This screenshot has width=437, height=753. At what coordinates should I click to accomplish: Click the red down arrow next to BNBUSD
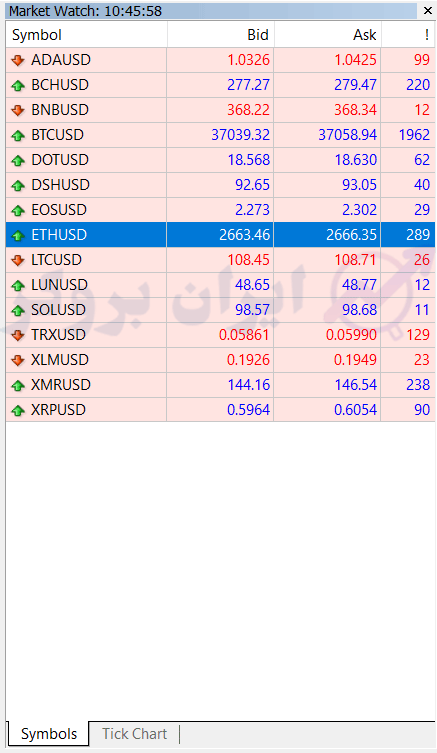18,110
